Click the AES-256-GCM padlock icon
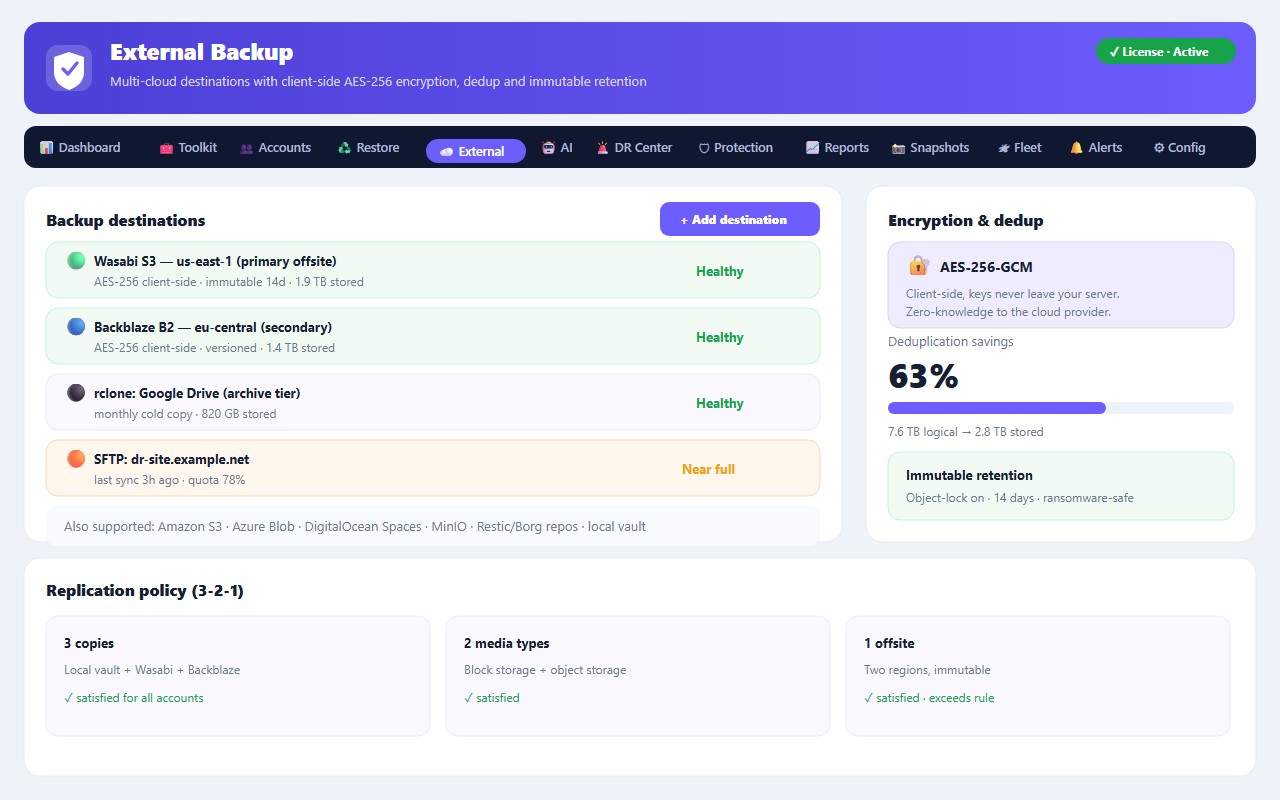Image resolution: width=1280 pixels, height=800 pixels. [x=918, y=266]
